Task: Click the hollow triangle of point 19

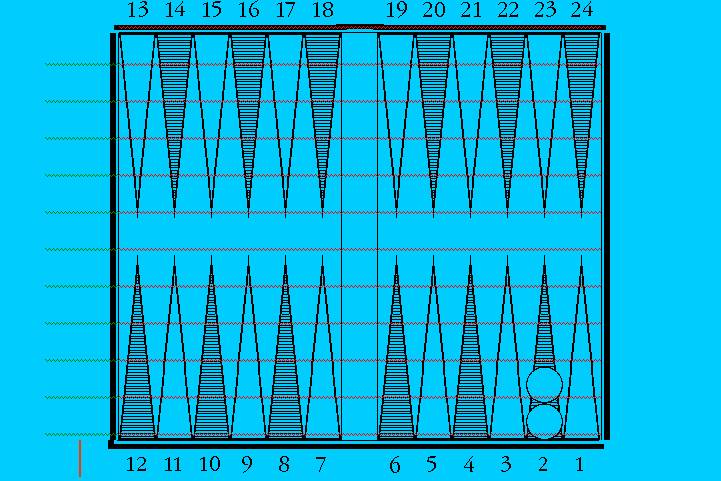Action: [396, 126]
